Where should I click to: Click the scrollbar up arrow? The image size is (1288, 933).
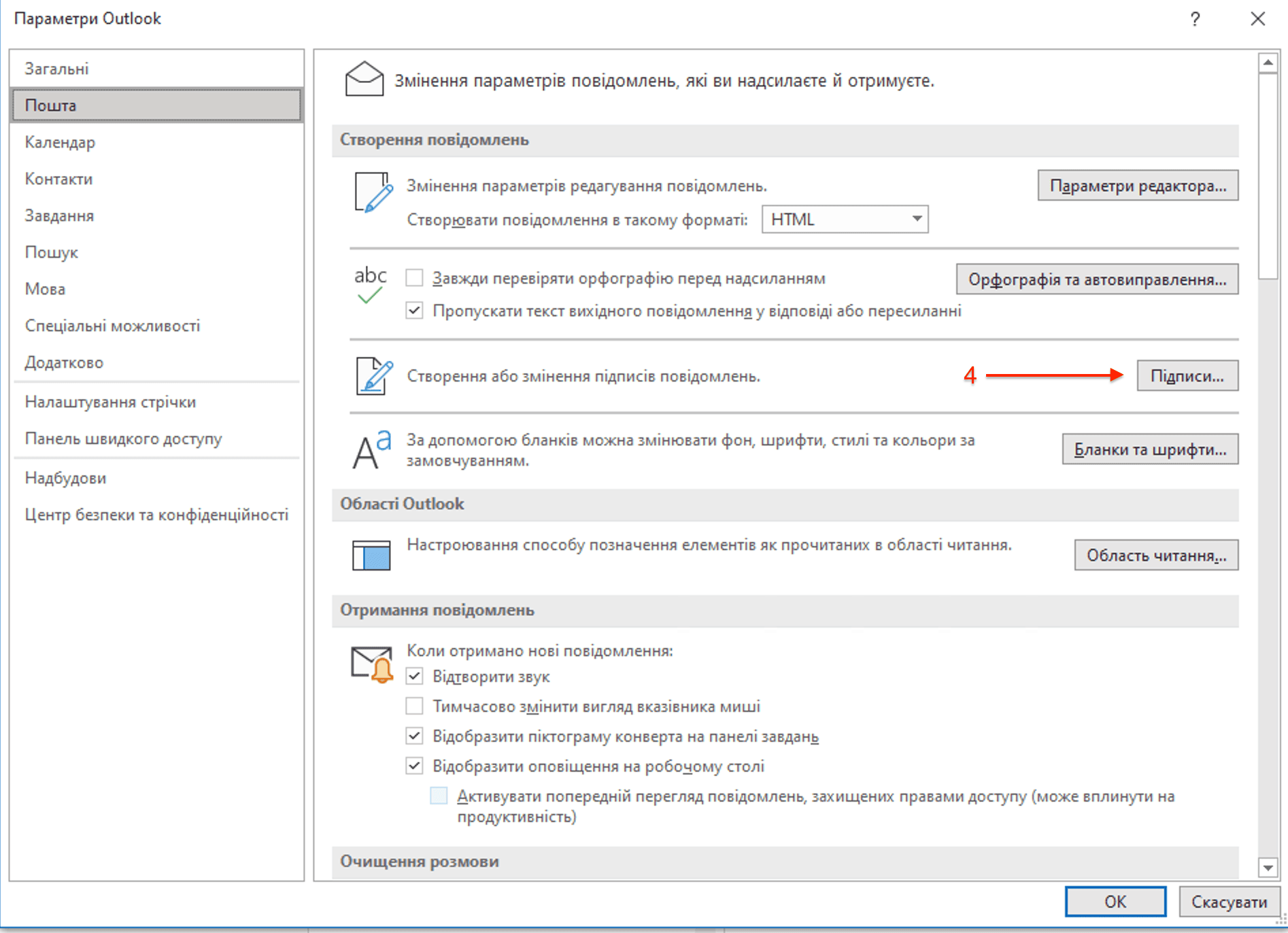[1268, 63]
